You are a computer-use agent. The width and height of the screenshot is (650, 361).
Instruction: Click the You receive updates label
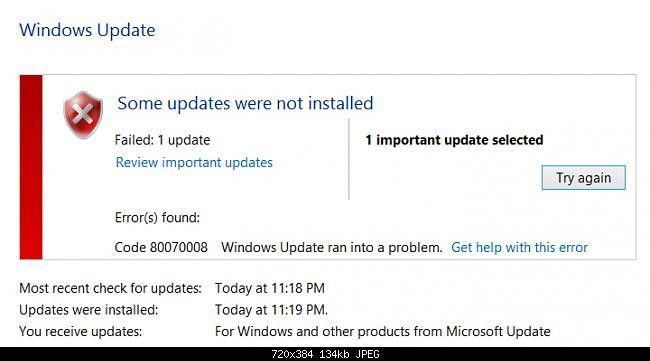[81, 332]
